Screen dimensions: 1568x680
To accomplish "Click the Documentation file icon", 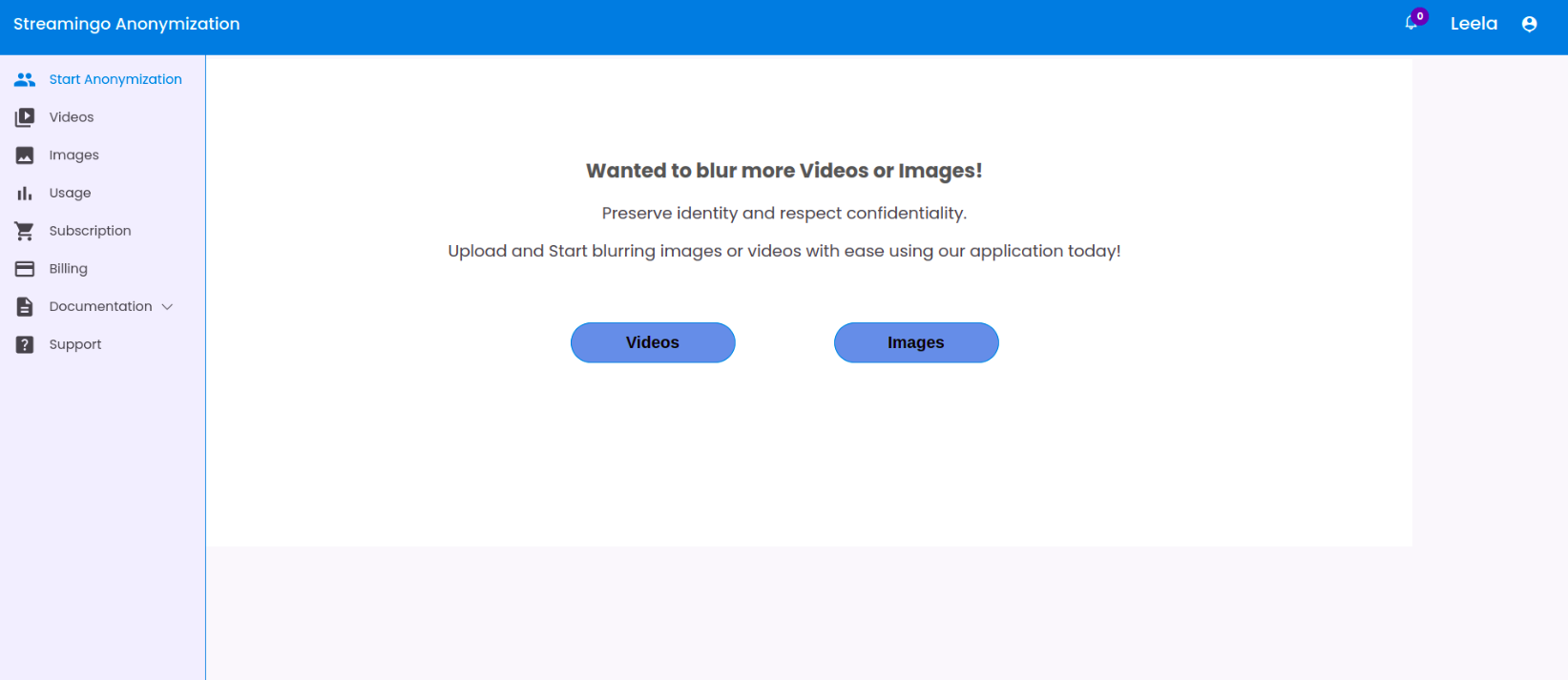I will point(25,307).
